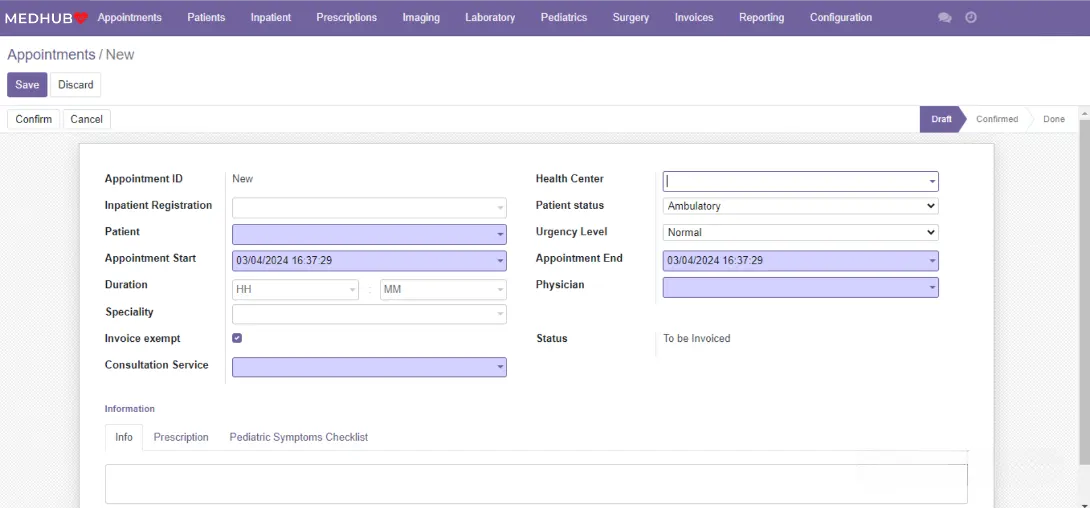Open the Health Center dropdown

pos(800,181)
